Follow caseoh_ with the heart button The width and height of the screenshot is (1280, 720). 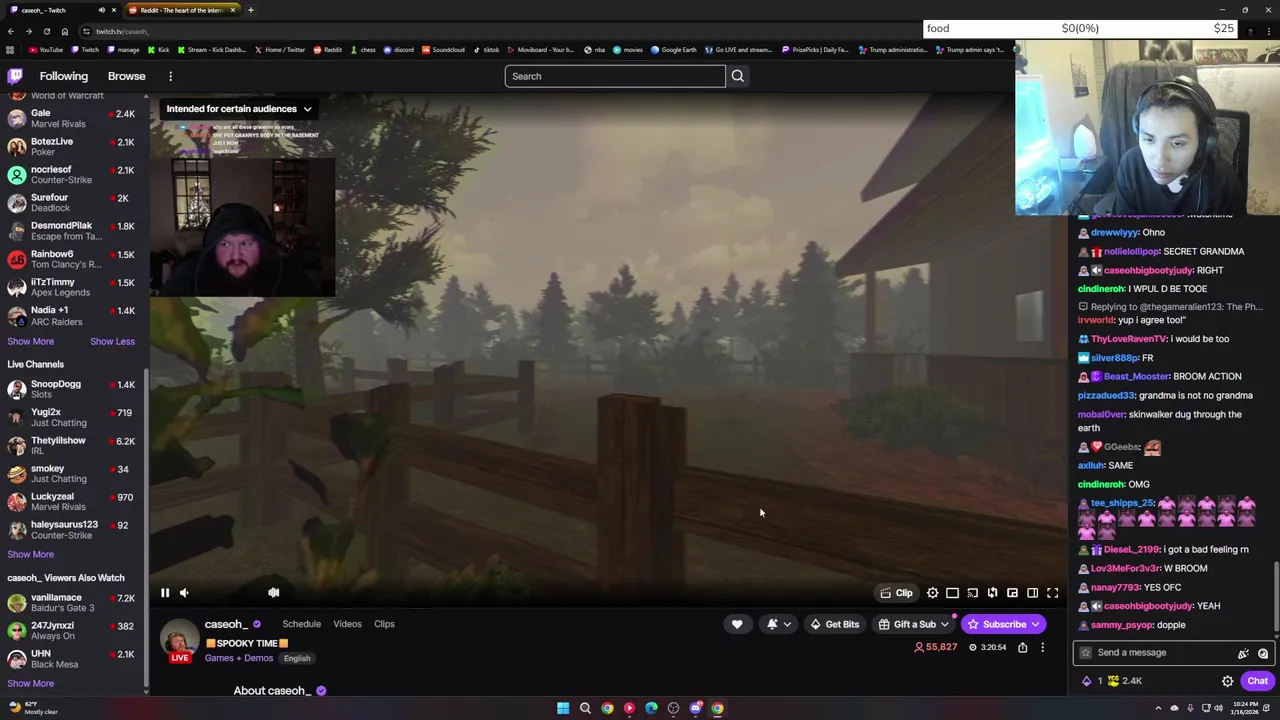click(x=737, y=624)
